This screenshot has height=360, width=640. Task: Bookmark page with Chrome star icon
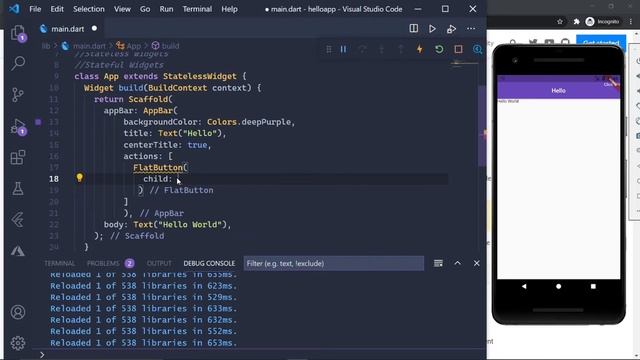(560, 22)
